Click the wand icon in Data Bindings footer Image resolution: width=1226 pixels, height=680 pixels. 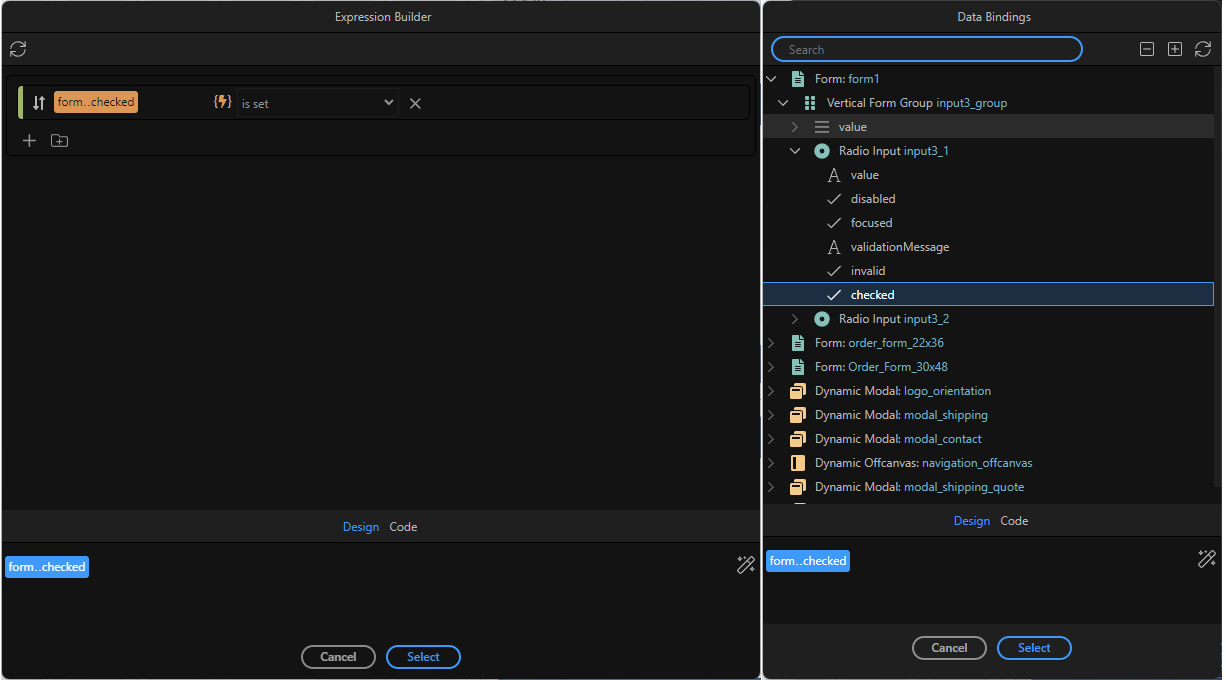[x=1206, y=559]
